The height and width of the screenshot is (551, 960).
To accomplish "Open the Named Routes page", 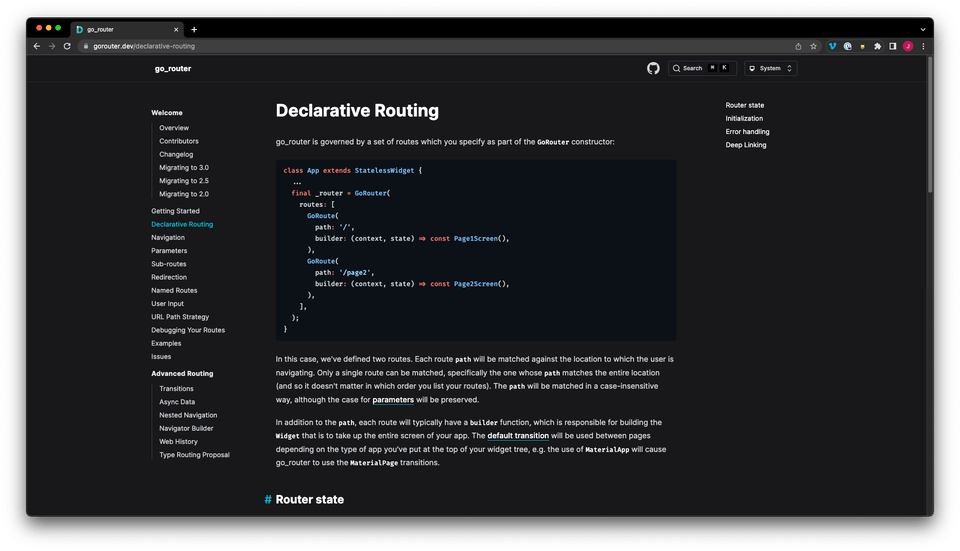I will click(x=174, y=291).
